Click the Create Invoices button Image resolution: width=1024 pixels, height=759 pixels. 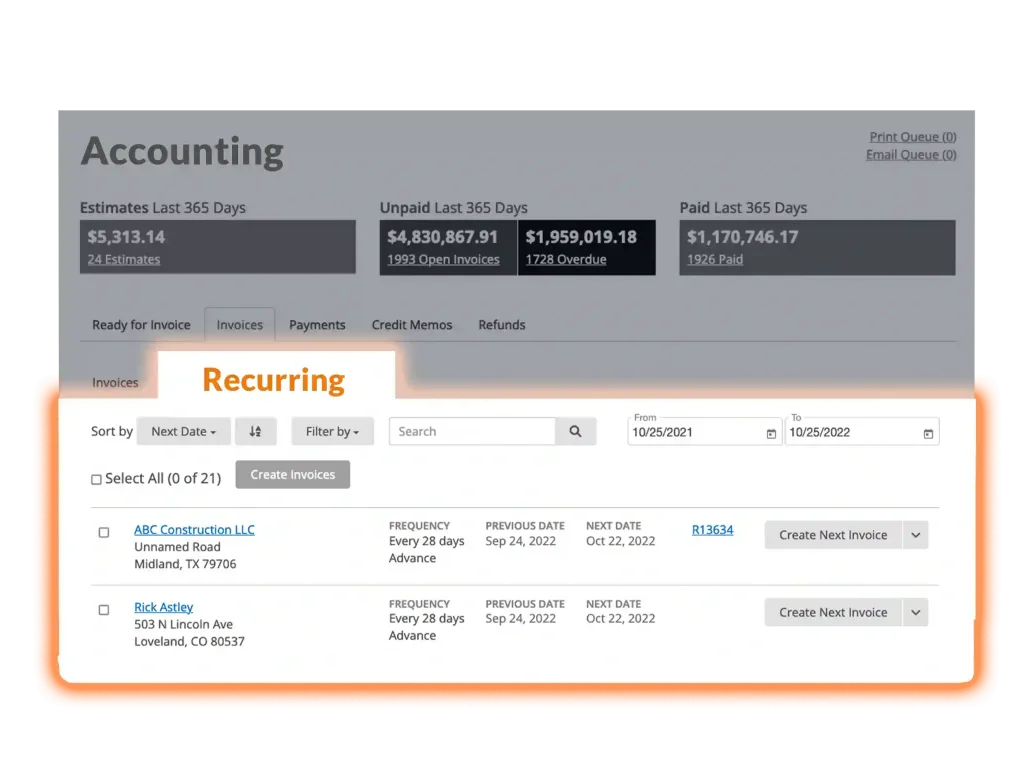tap(293, 474)
